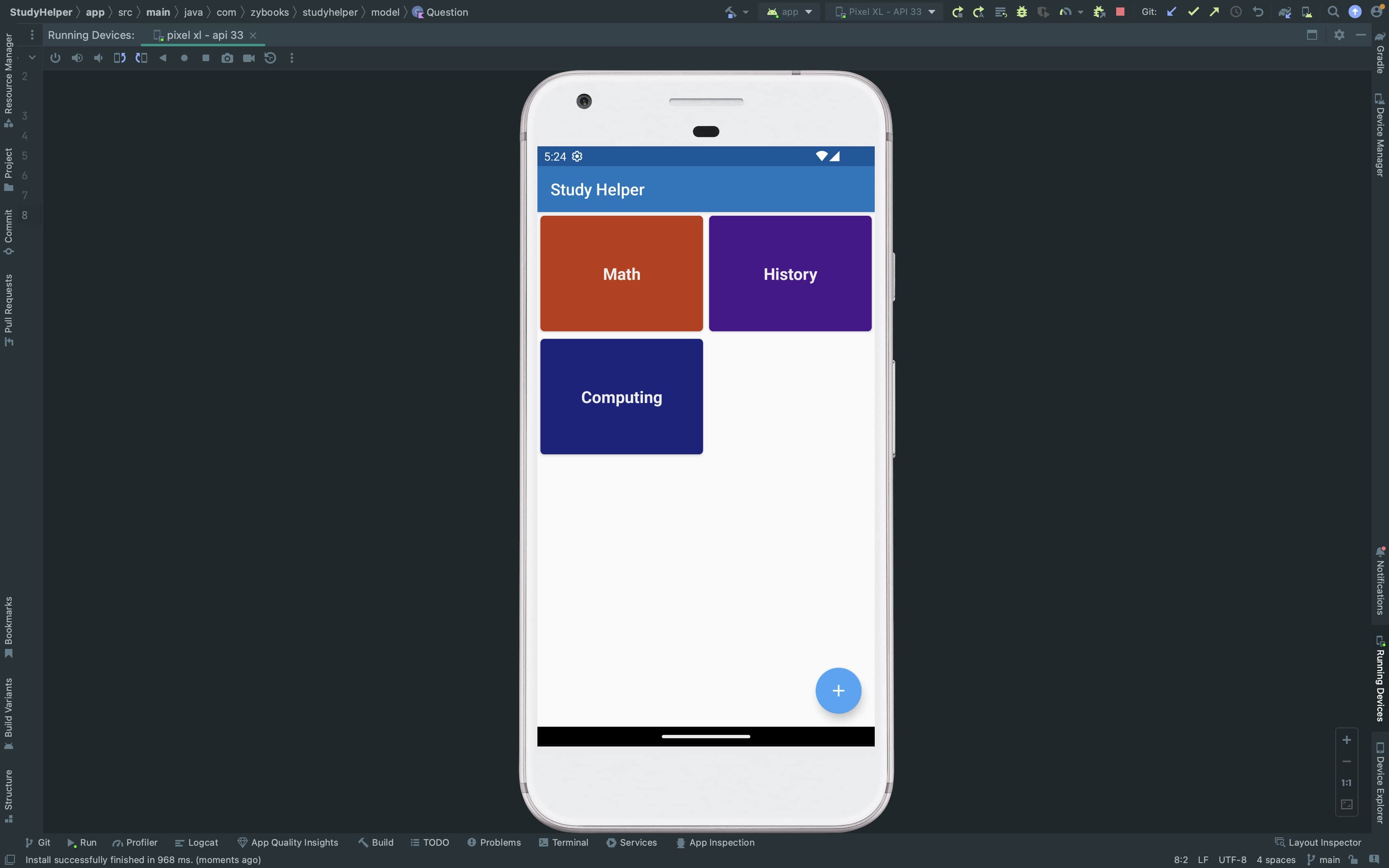Viewport: 1389px width, 868px height.
Task: Click the emulator Power button icon
Action: point(55,58)
